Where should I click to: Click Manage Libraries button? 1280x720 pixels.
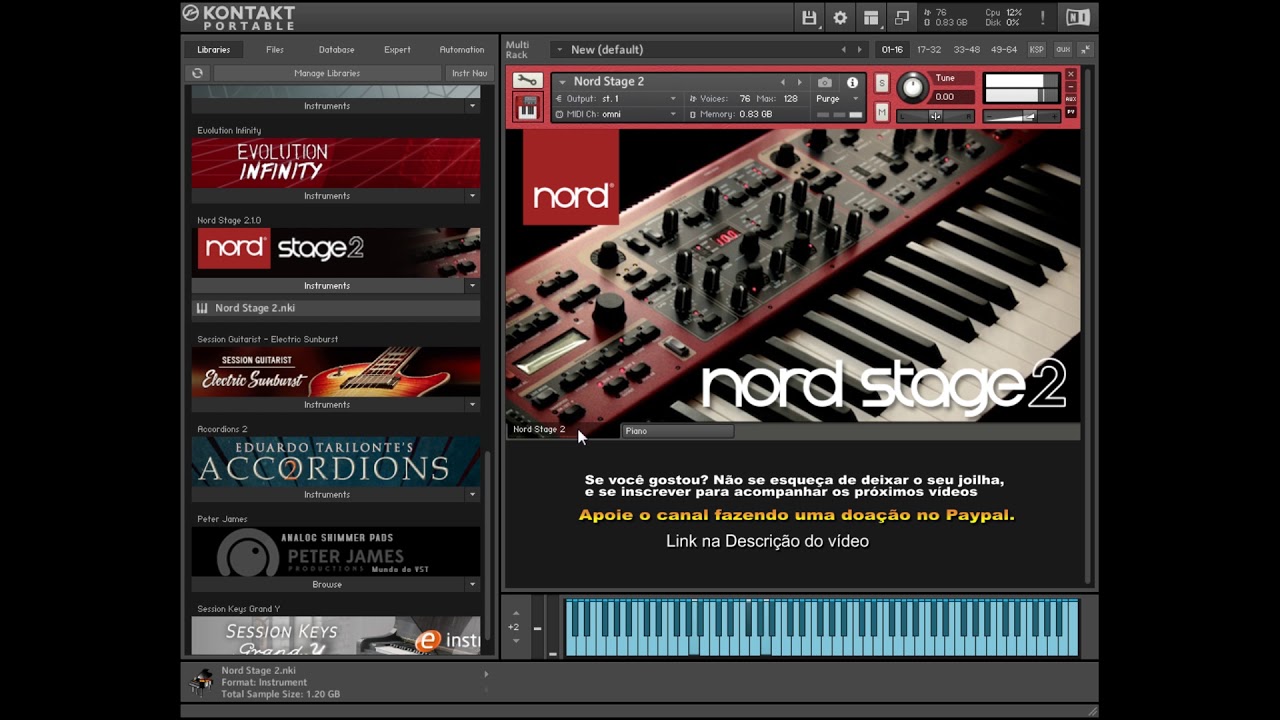(x=327, y=73)
